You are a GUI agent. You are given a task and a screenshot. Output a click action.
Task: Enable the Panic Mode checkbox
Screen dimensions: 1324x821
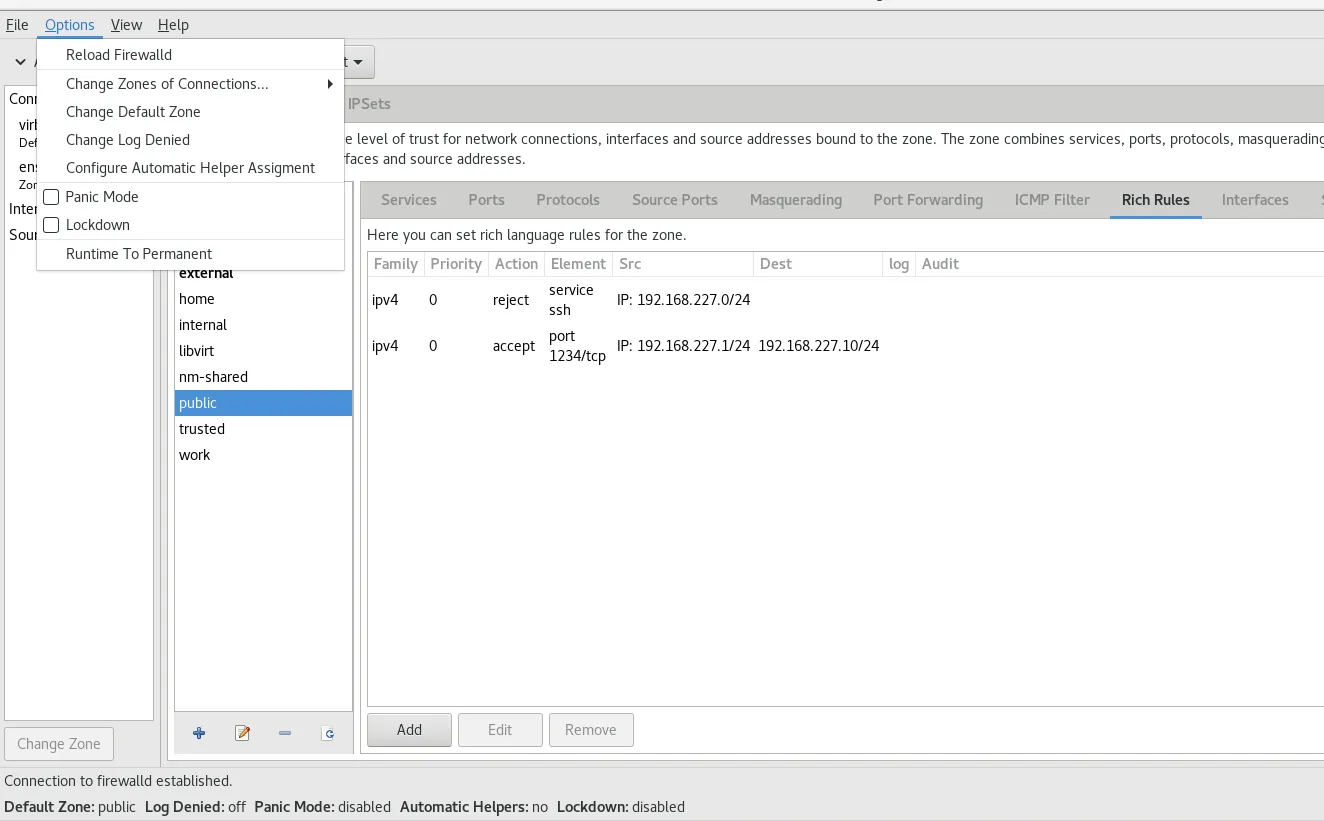(x=51, y=197)
